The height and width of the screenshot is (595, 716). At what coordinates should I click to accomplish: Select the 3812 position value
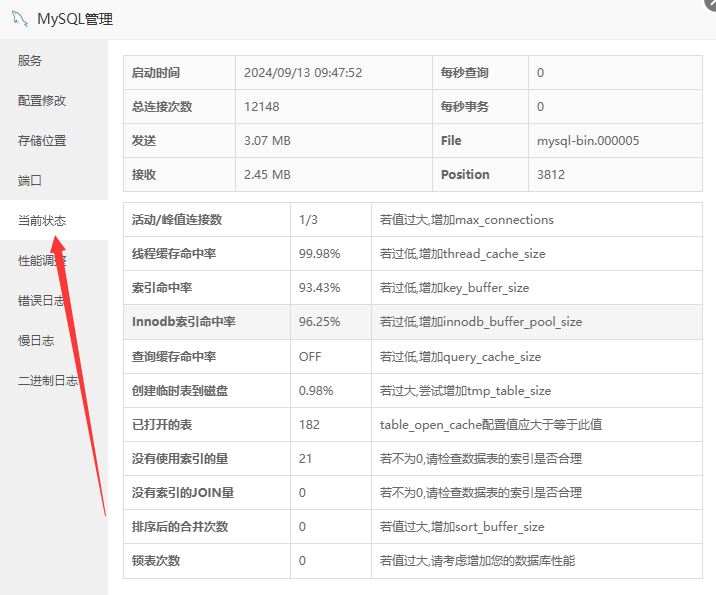coord(551,174)
